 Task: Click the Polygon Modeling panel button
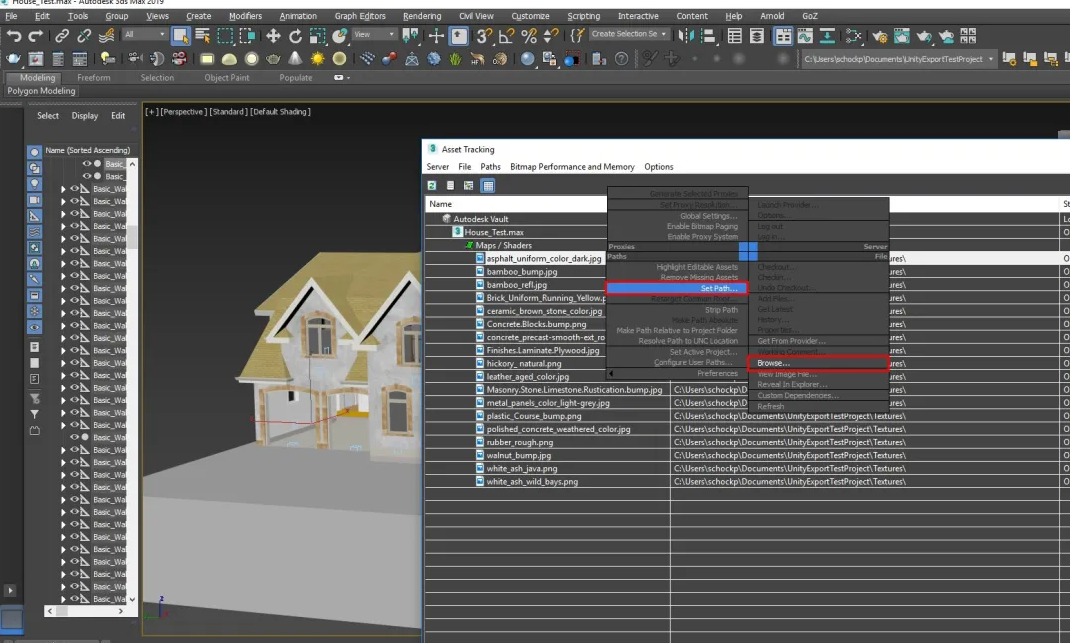click(42, 91)
